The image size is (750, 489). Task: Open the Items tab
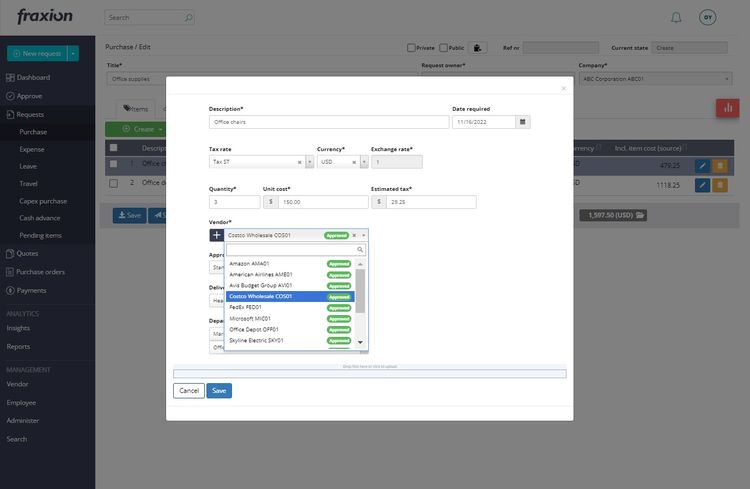coord(136,109)
